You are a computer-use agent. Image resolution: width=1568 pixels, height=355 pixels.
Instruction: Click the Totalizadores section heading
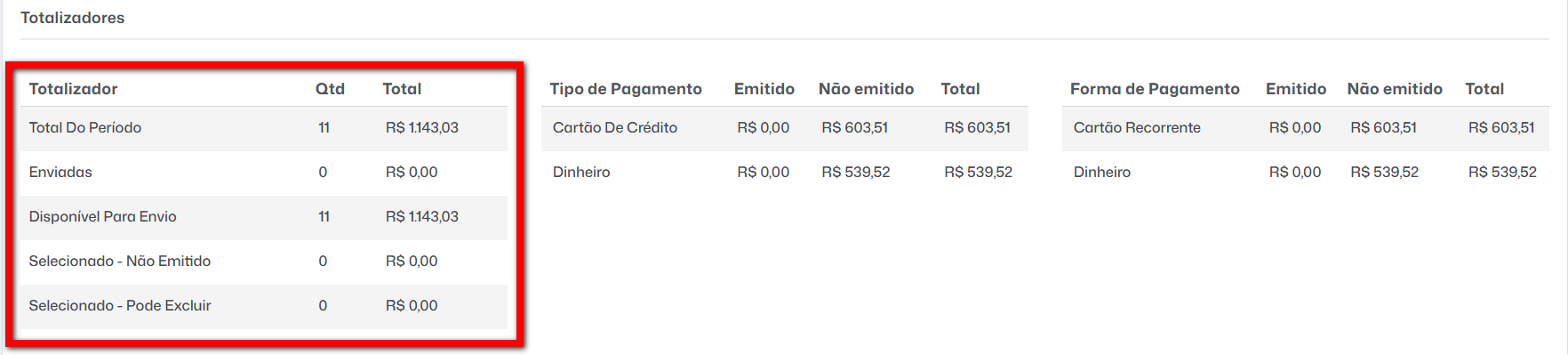point(72,18)
